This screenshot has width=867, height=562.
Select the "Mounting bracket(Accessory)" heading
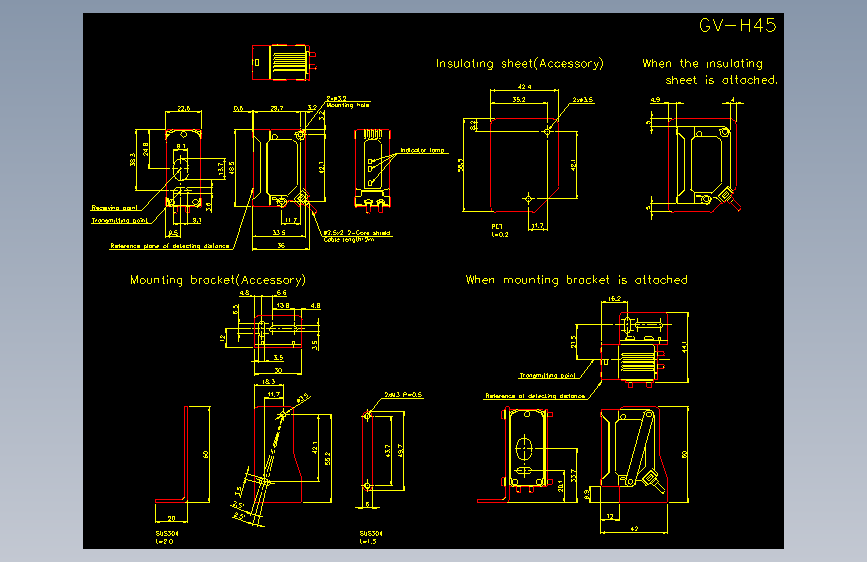click(217, 280)
